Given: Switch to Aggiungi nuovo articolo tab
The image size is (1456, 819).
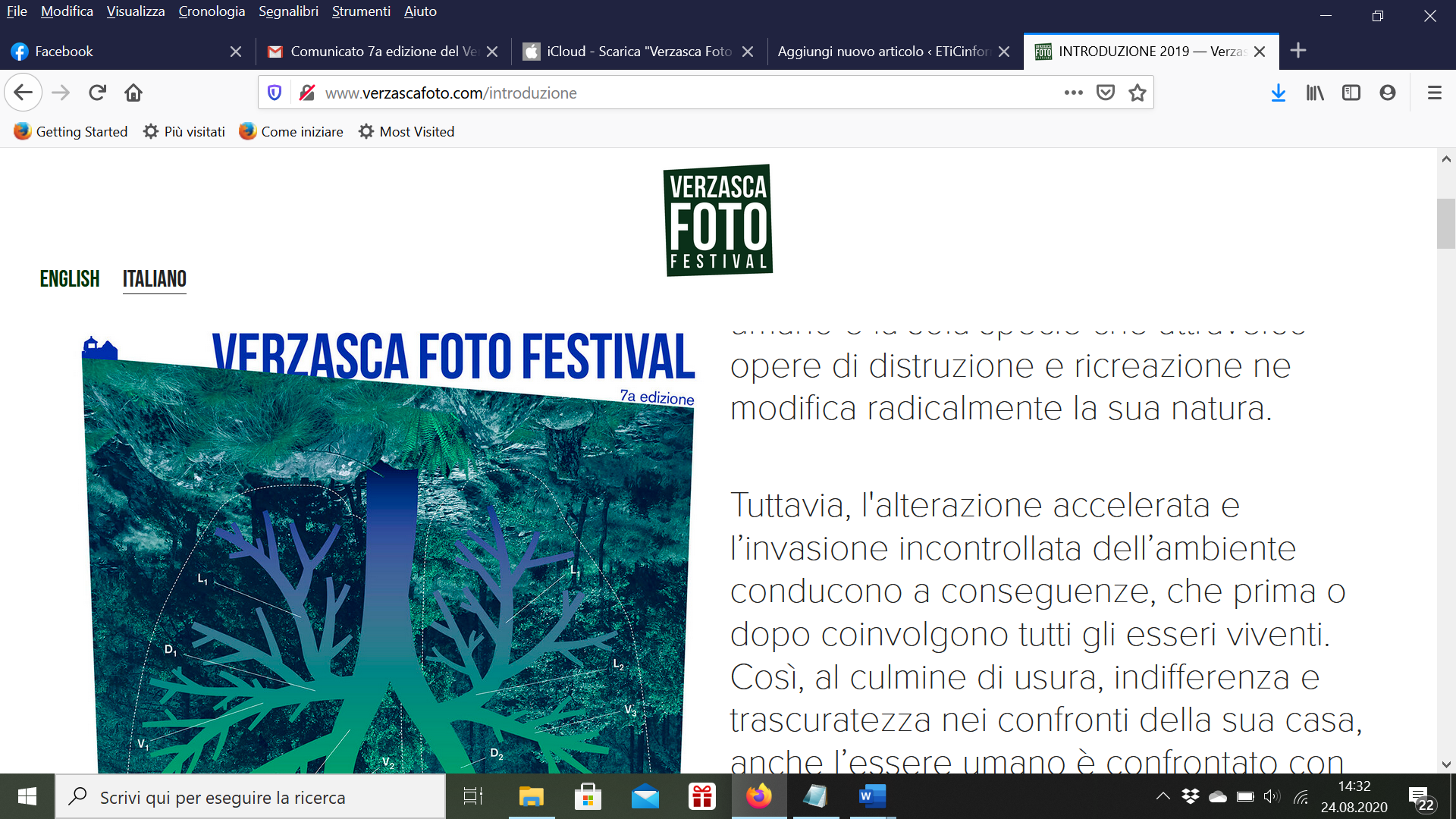Looking at the screenshot, I should (895, 52).
